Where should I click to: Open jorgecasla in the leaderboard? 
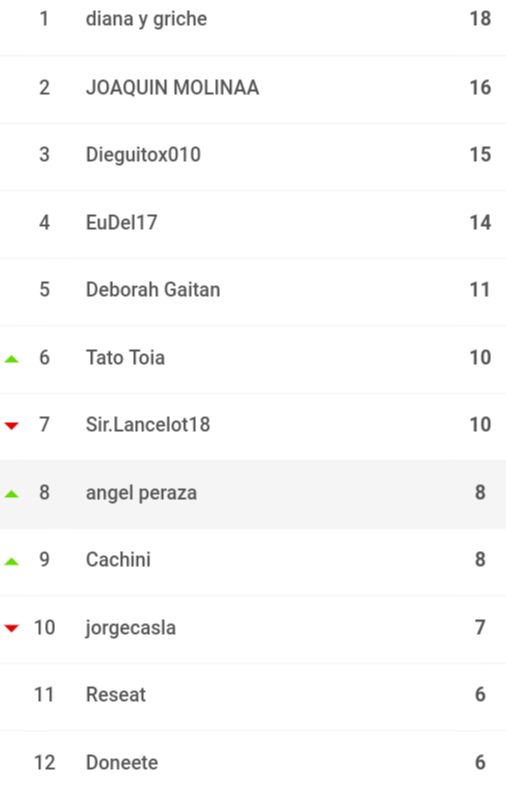[130, 628]
